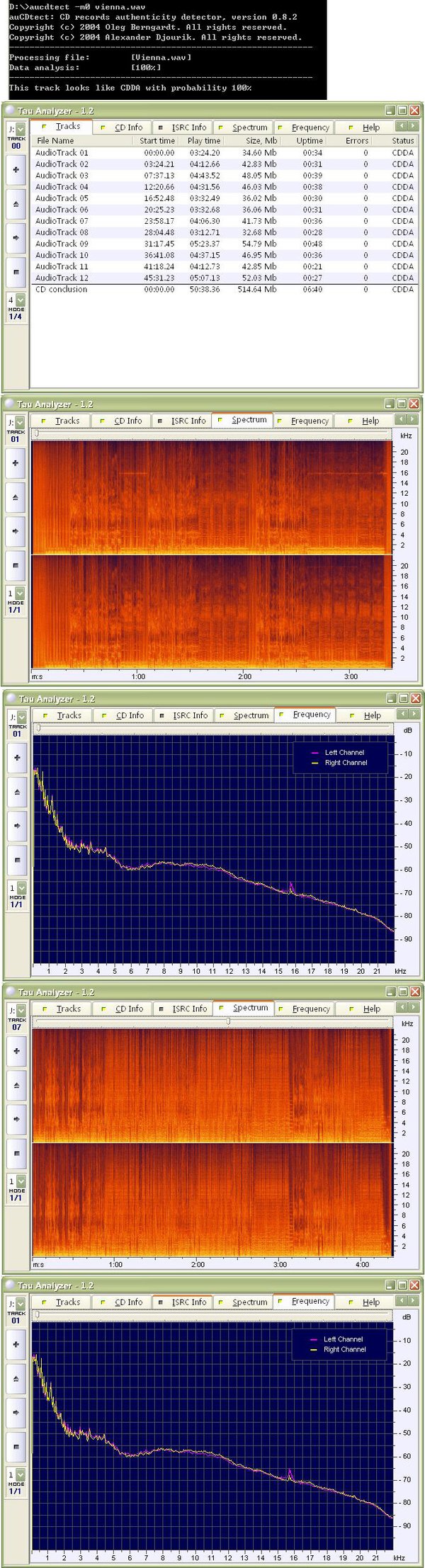Click right-arrow button in the last Frequency window
425x1568 pixels.
[x=16, y=1412]
